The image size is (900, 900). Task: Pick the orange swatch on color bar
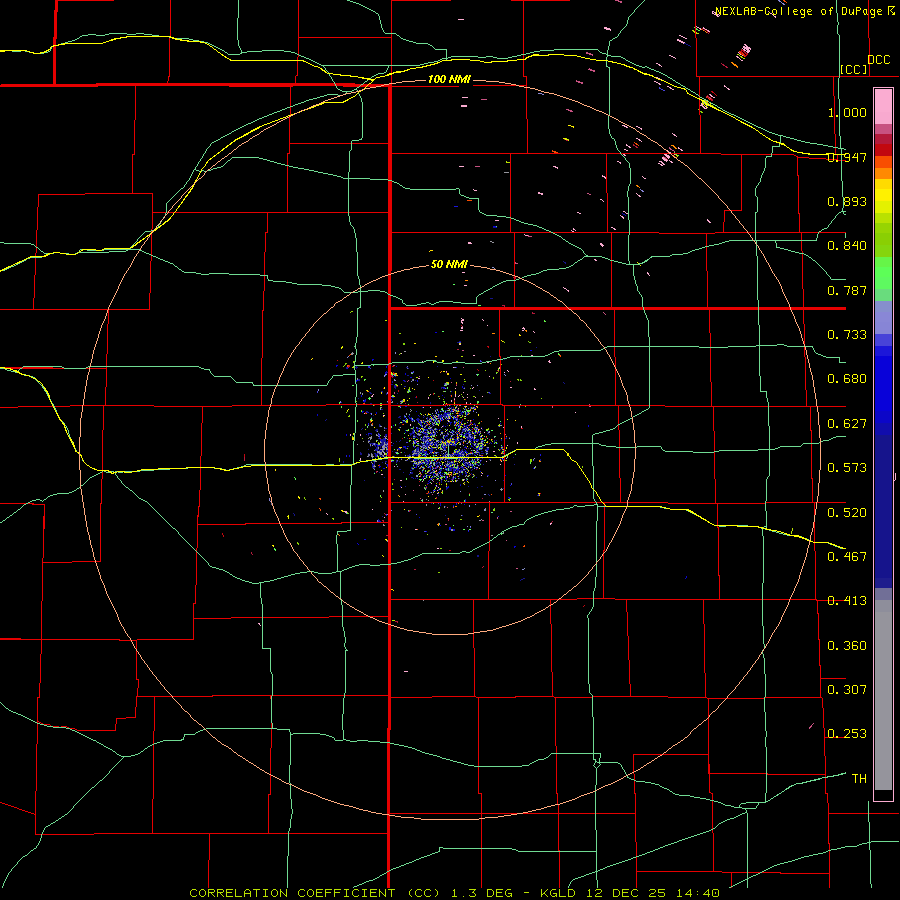tap(883, 173)
